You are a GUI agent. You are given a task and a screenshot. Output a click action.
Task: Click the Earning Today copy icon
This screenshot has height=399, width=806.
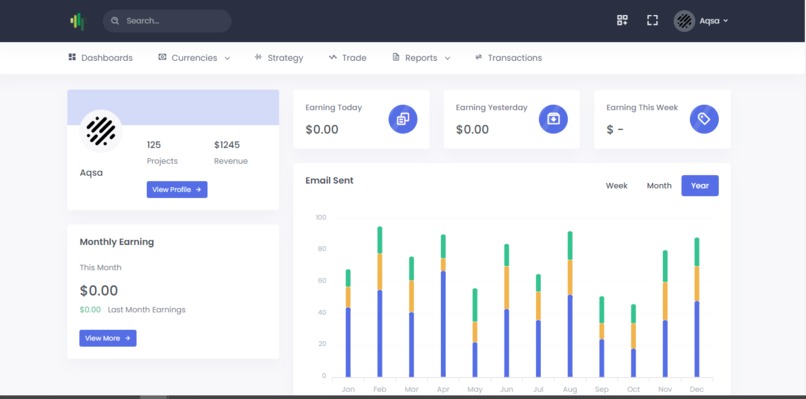click(402, 119)
